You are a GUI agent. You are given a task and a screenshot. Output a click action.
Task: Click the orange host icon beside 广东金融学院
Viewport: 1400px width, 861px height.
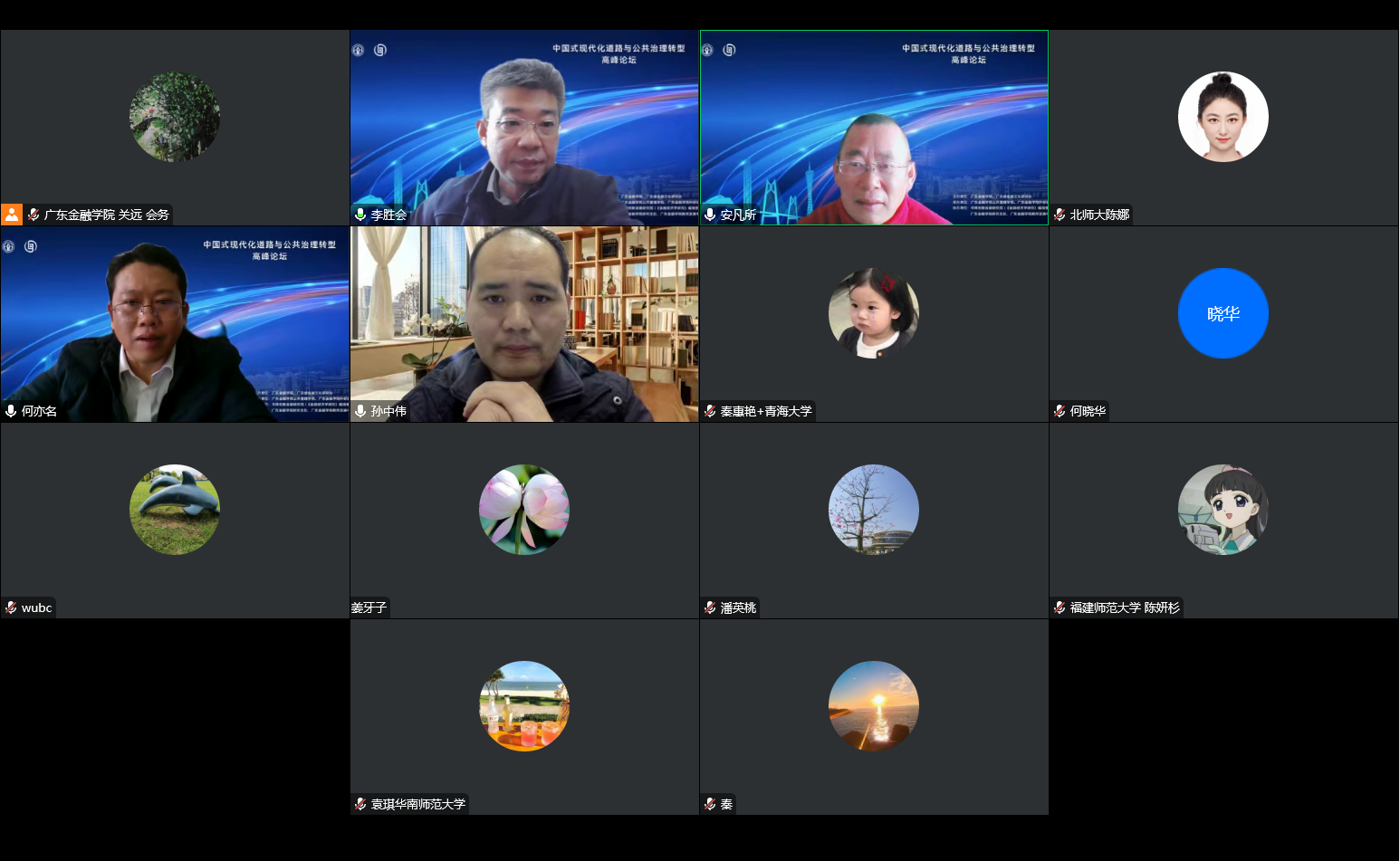[x=12, y=215]
